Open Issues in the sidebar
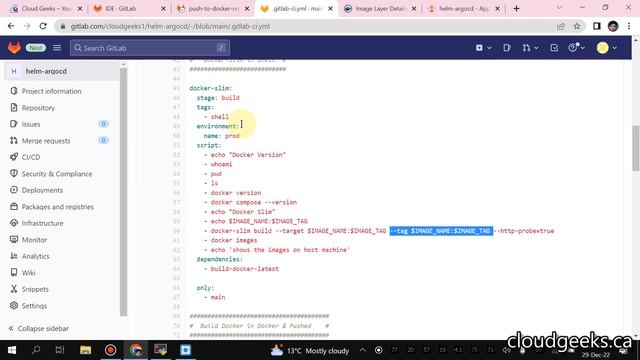Image resolution: width=640 pixels, height=360 pixels. click(x=31, y=124)
